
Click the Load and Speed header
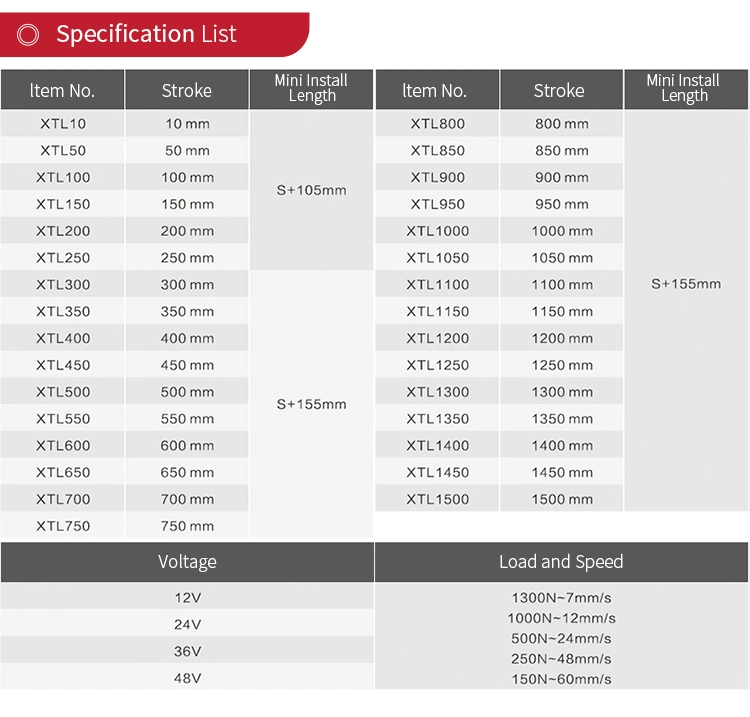click(x=561, y=562)
